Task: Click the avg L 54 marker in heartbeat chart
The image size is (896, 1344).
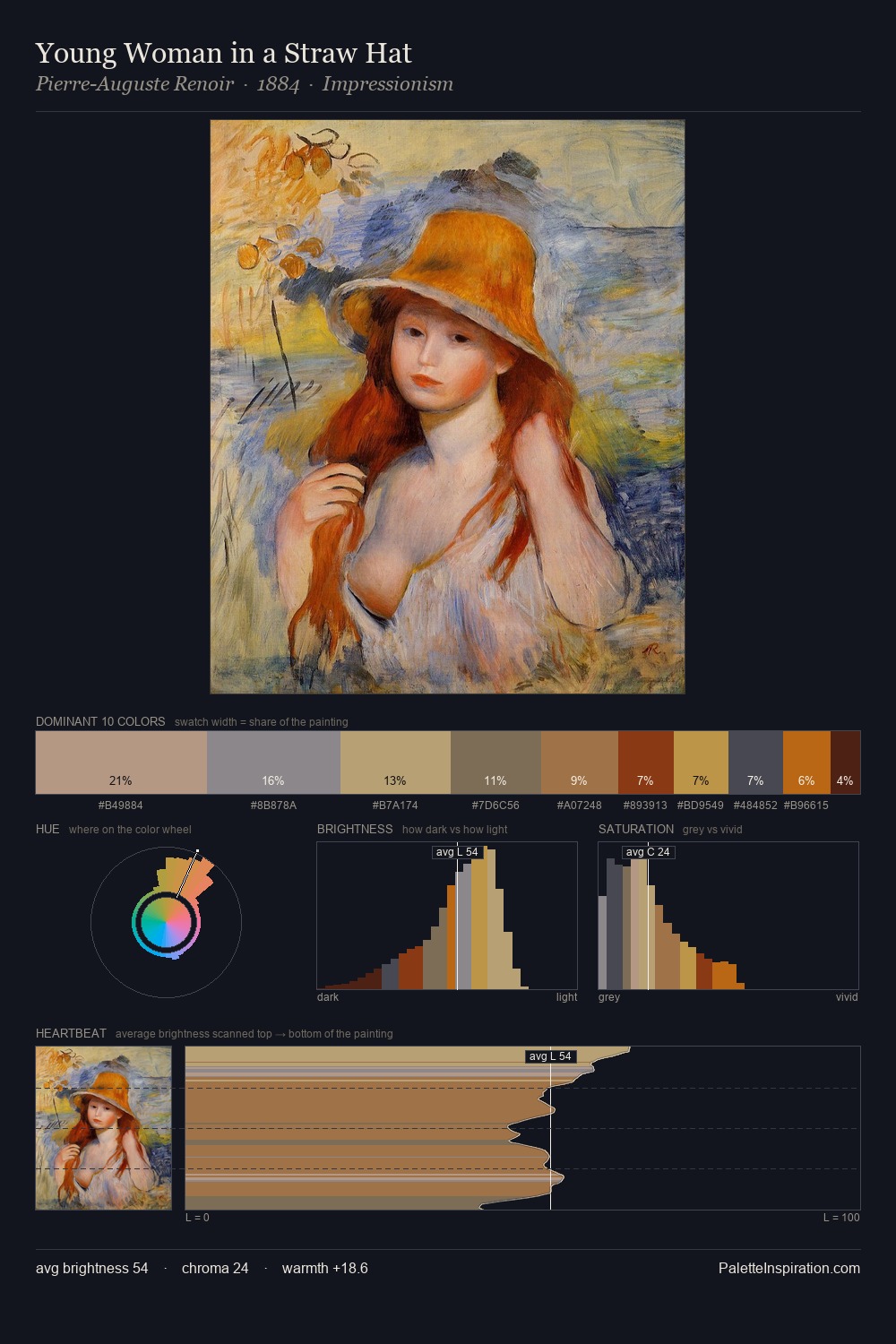Action: click(x=550, y=1056)
